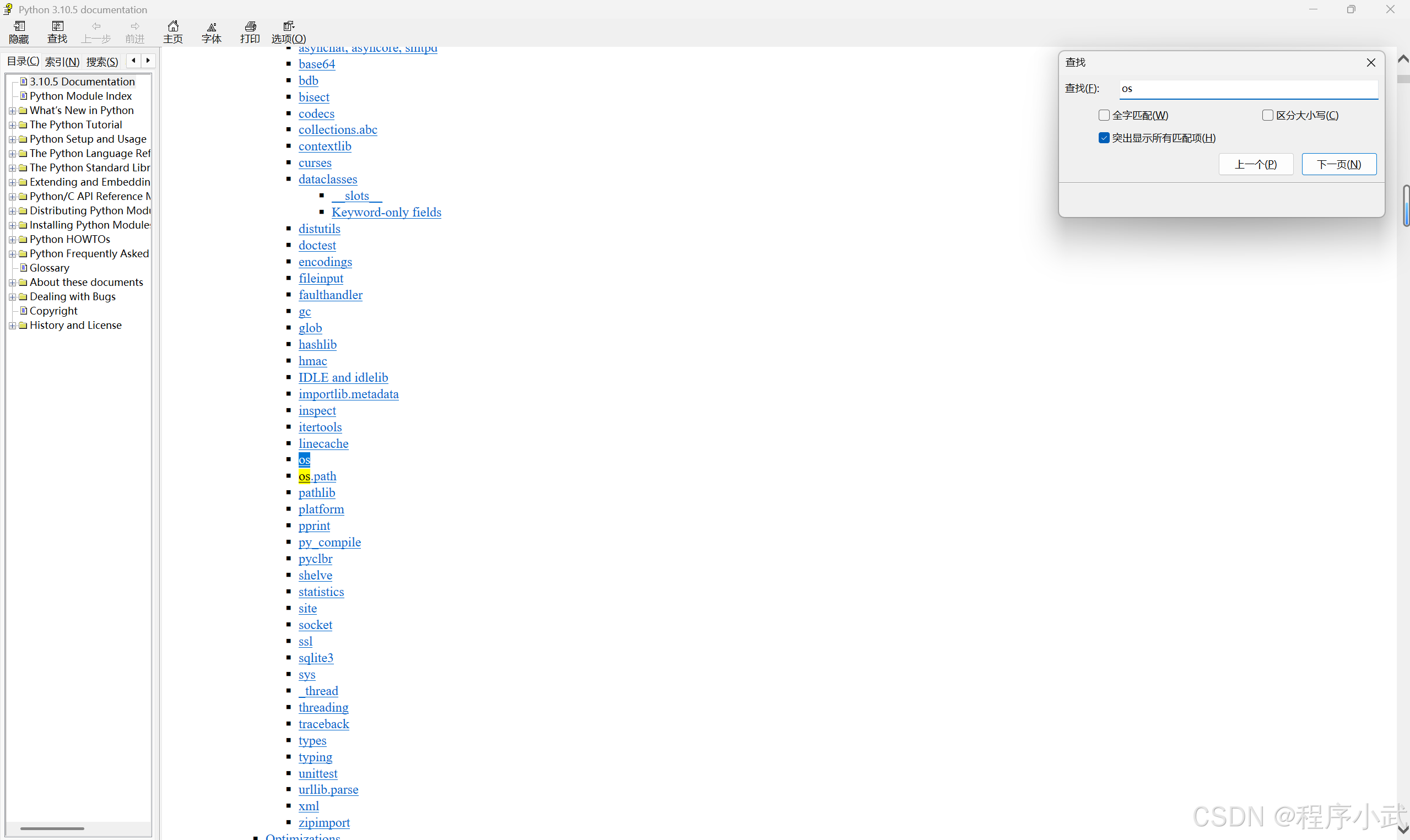Click the Print (打印) toolbar icon

click(x=250, y=32)
